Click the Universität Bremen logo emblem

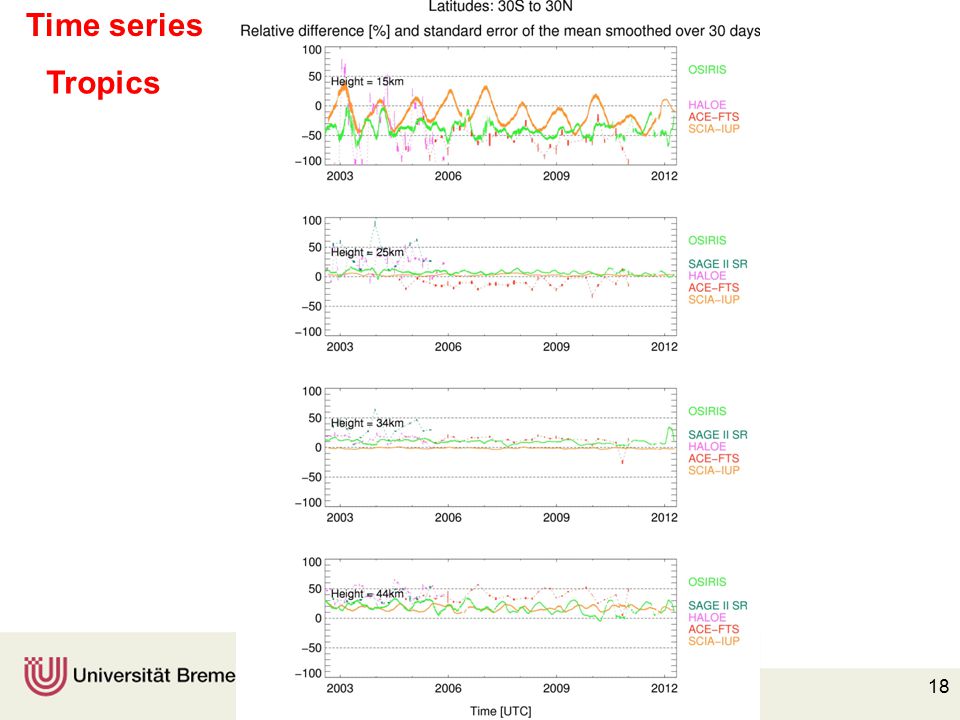click(x=45, y=677)
